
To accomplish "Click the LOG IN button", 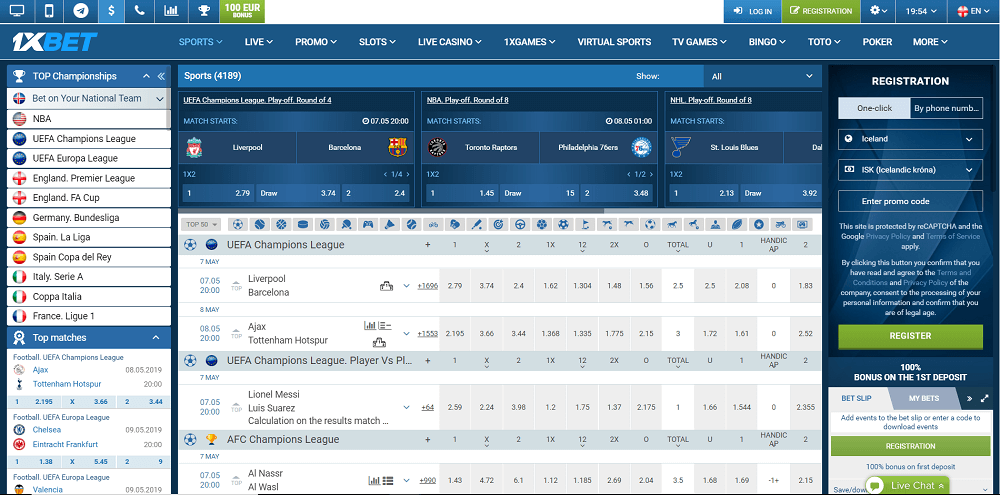I will (x=752, y=11).
